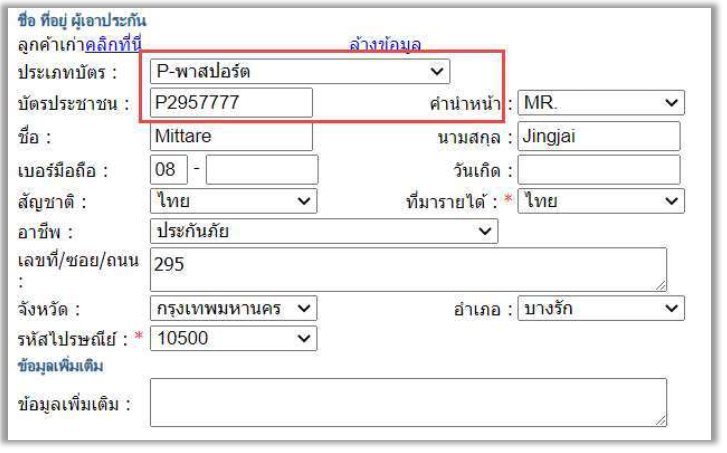
Task: Click the 'อาชีพ :' label
Action: 45,232
